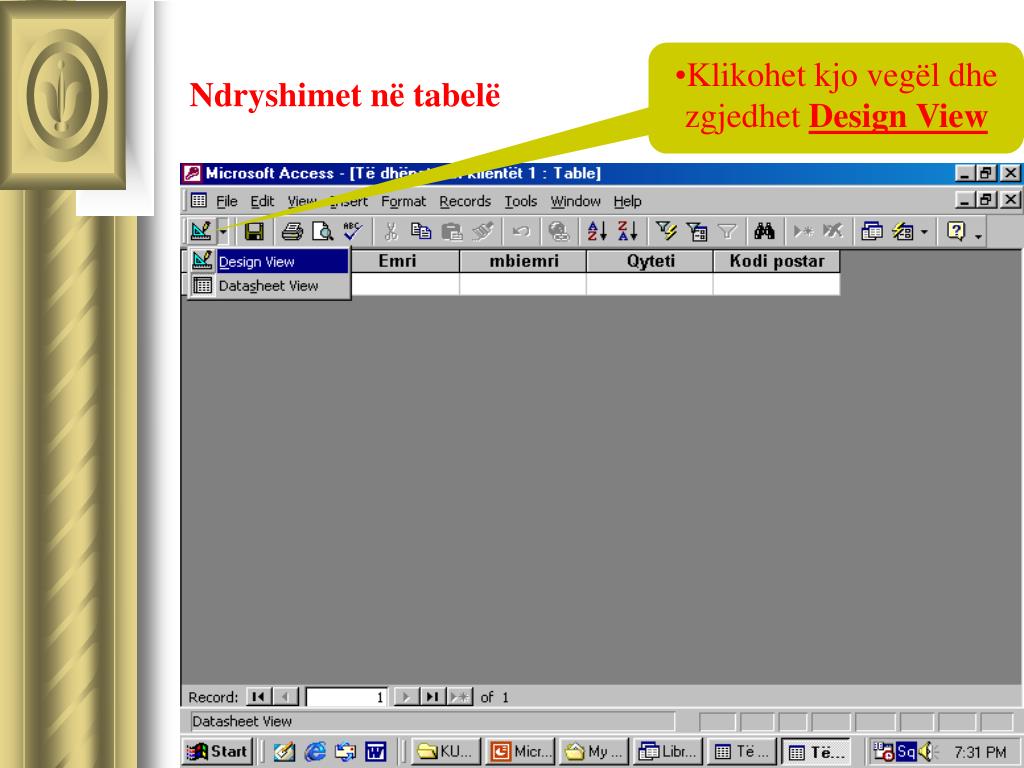
Task: Click the record number input box
Action: tap(346, 697)
